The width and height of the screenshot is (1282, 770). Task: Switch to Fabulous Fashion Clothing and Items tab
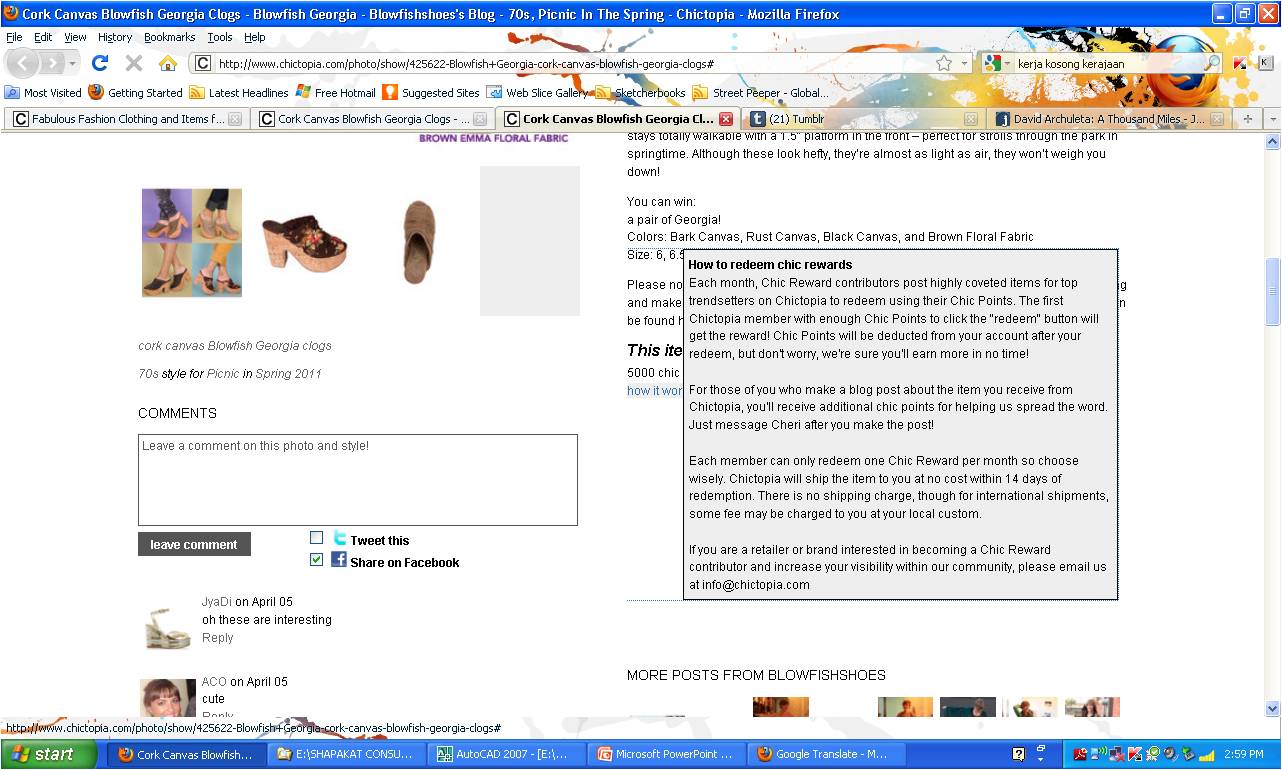click(x=126, y=119)
